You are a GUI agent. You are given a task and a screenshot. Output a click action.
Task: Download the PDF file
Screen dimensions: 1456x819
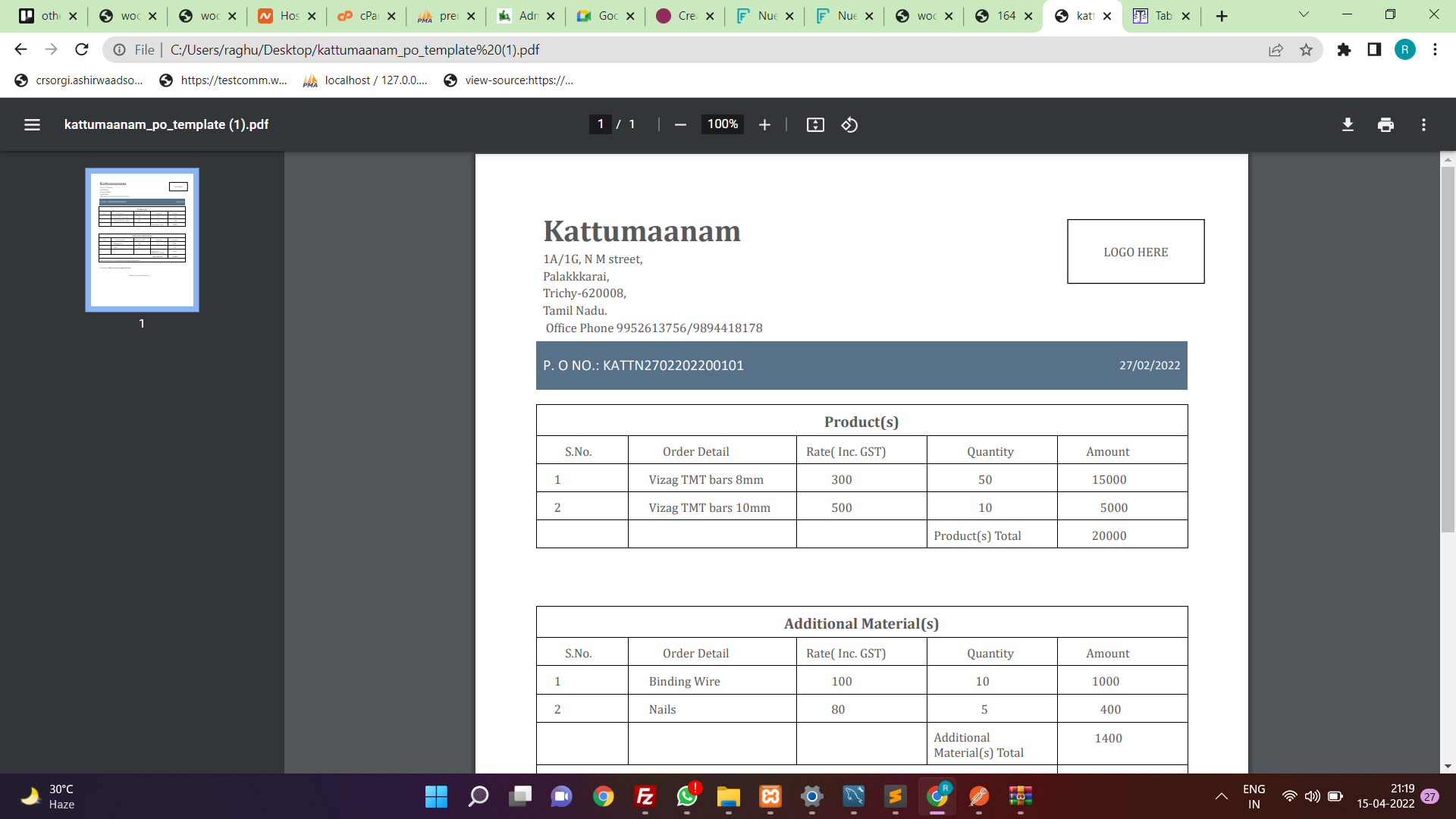point(1348,124)
